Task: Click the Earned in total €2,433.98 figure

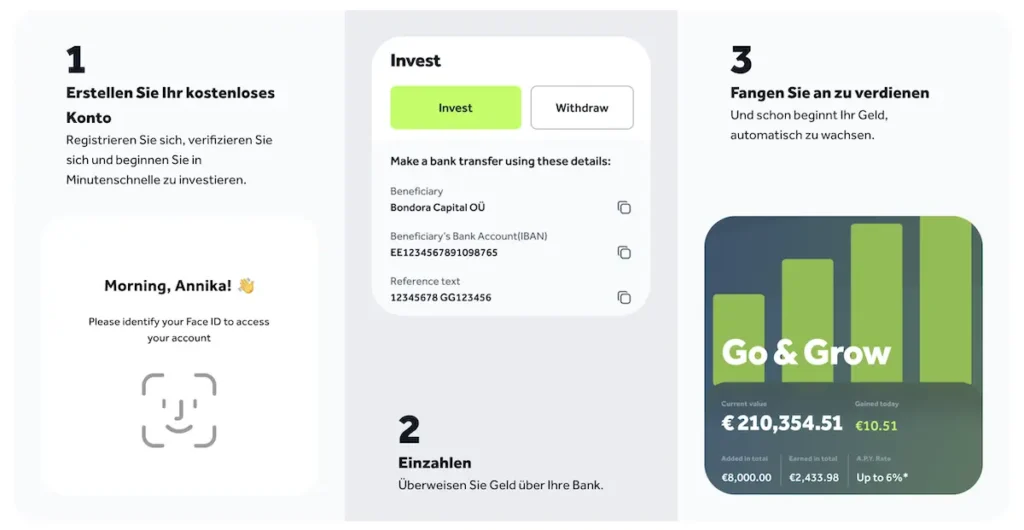Action: 814,478
